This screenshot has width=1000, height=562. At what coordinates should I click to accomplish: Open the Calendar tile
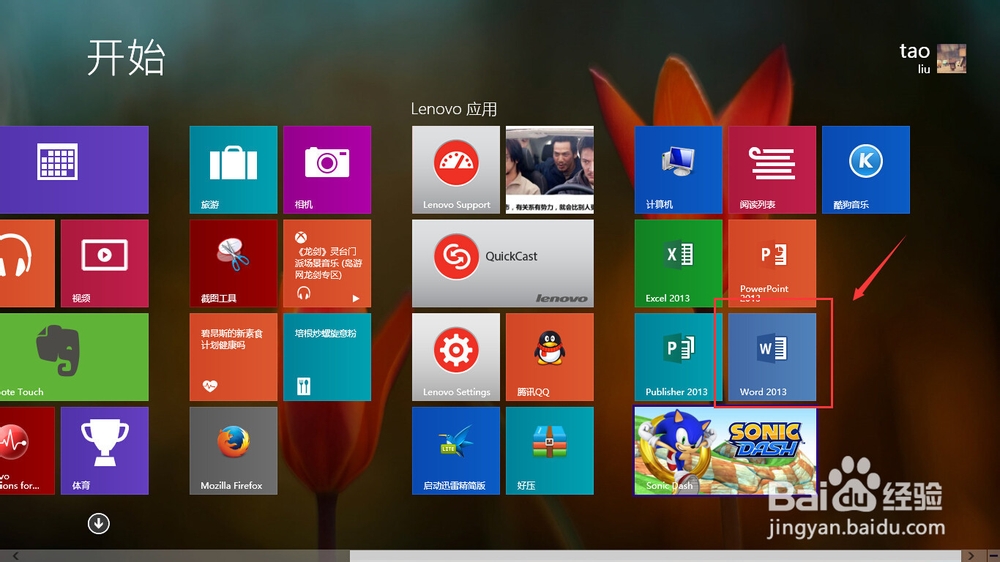pos(74,170)
